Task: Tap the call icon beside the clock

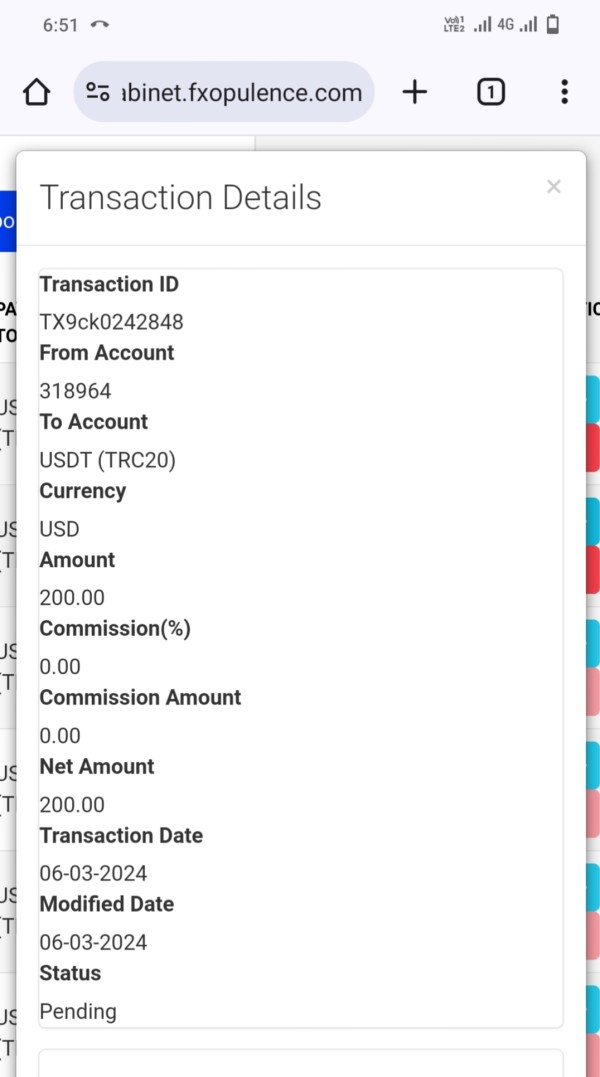Action: [x=99, y=25]
